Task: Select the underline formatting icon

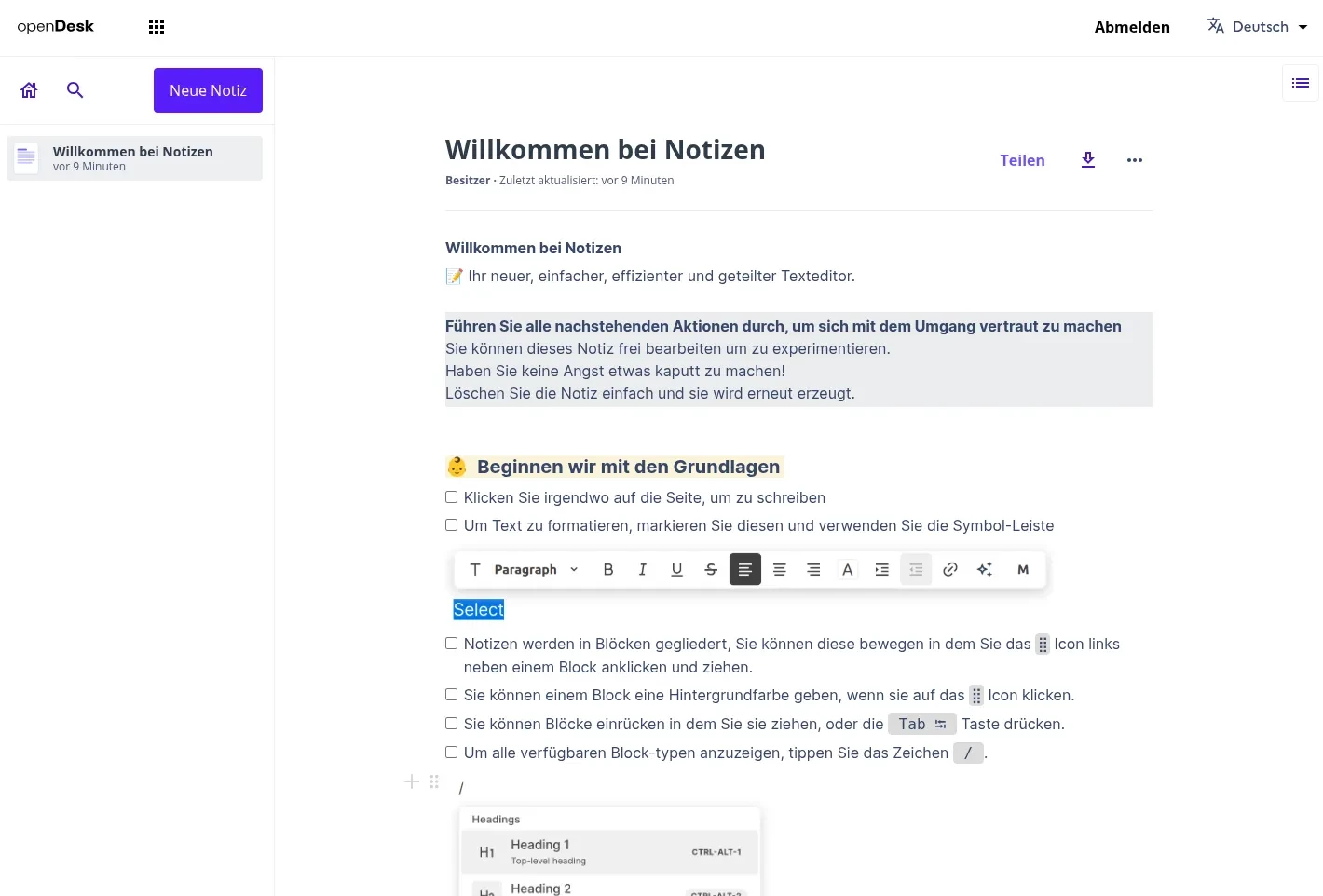Action: (676, 569)
